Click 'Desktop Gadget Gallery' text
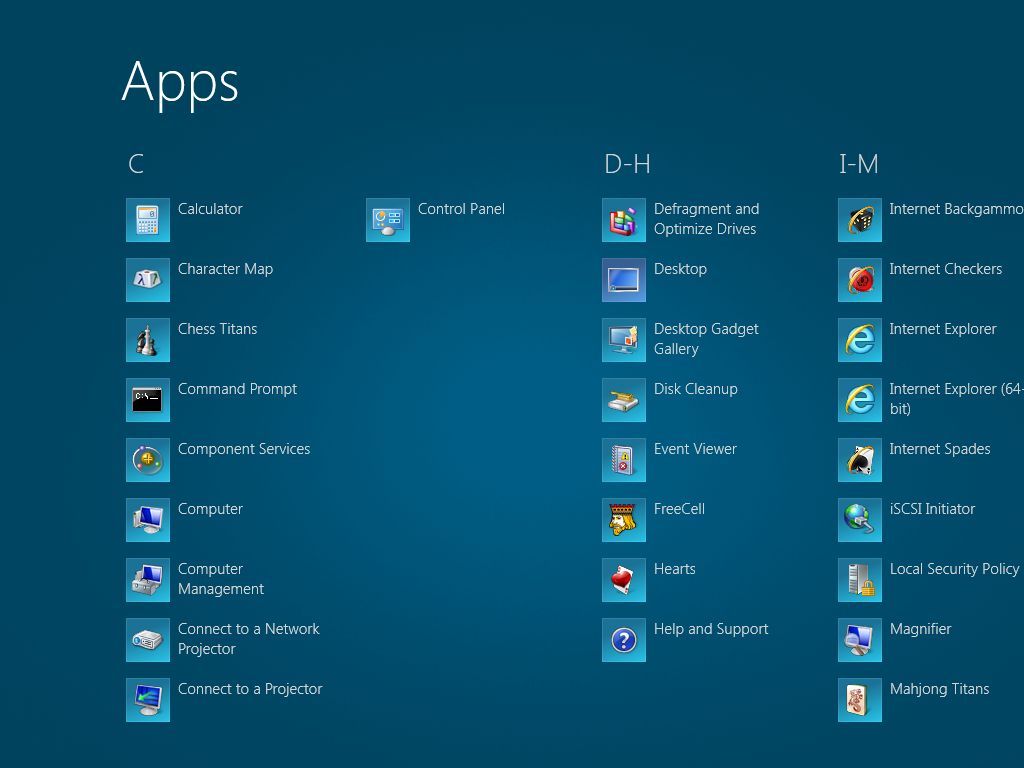 coord(706,339)
